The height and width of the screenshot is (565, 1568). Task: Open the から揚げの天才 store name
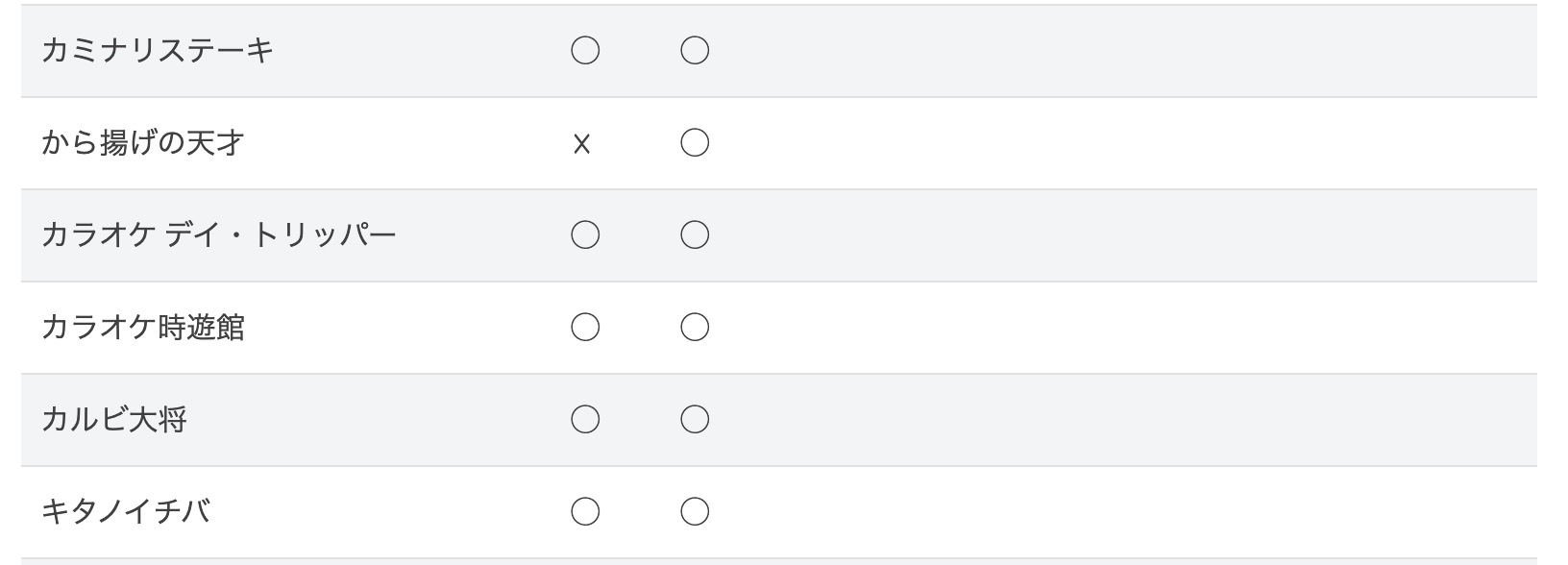tap(143, 142)
